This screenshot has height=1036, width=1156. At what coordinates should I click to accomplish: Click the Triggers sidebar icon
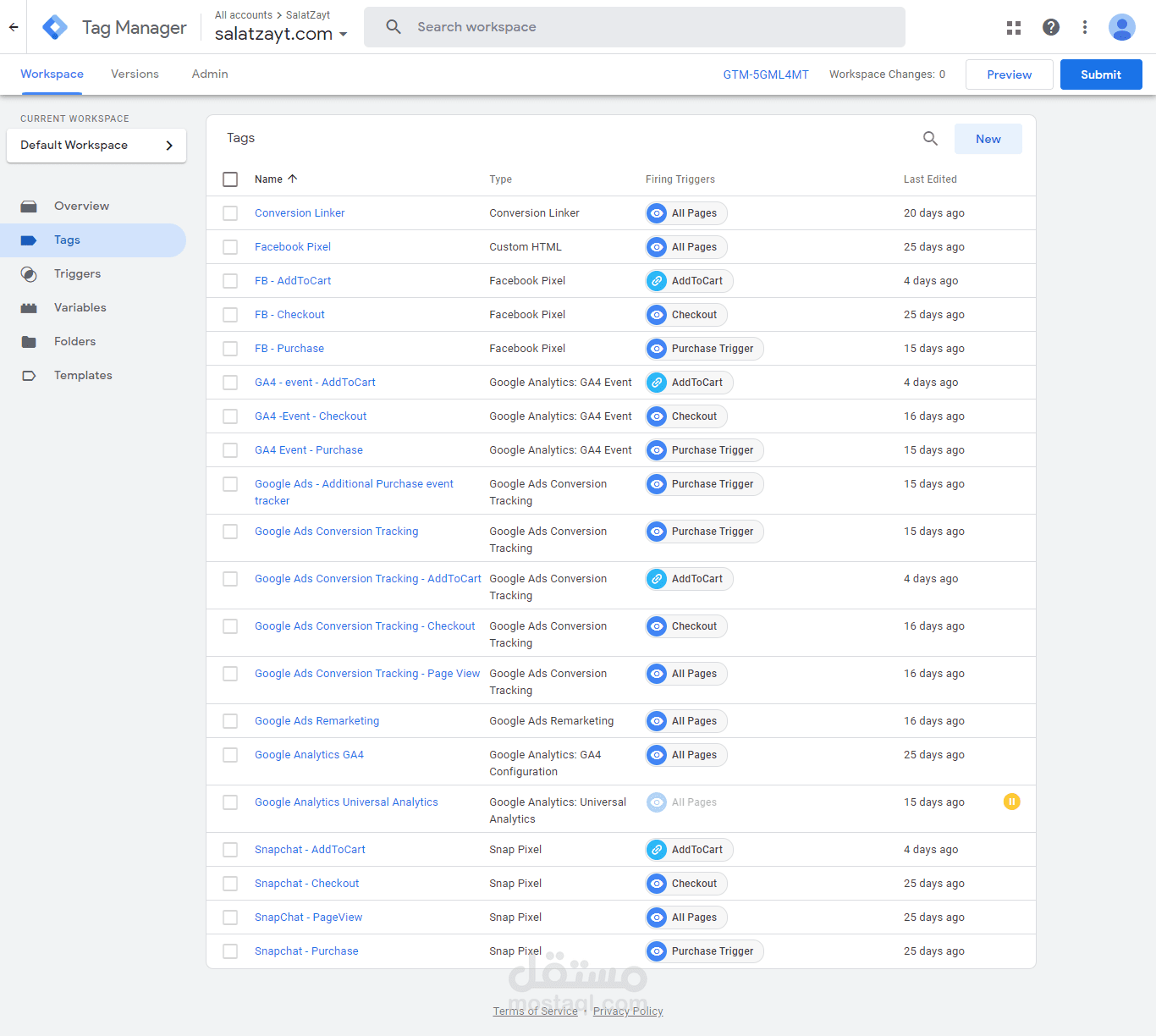(29, 274)
